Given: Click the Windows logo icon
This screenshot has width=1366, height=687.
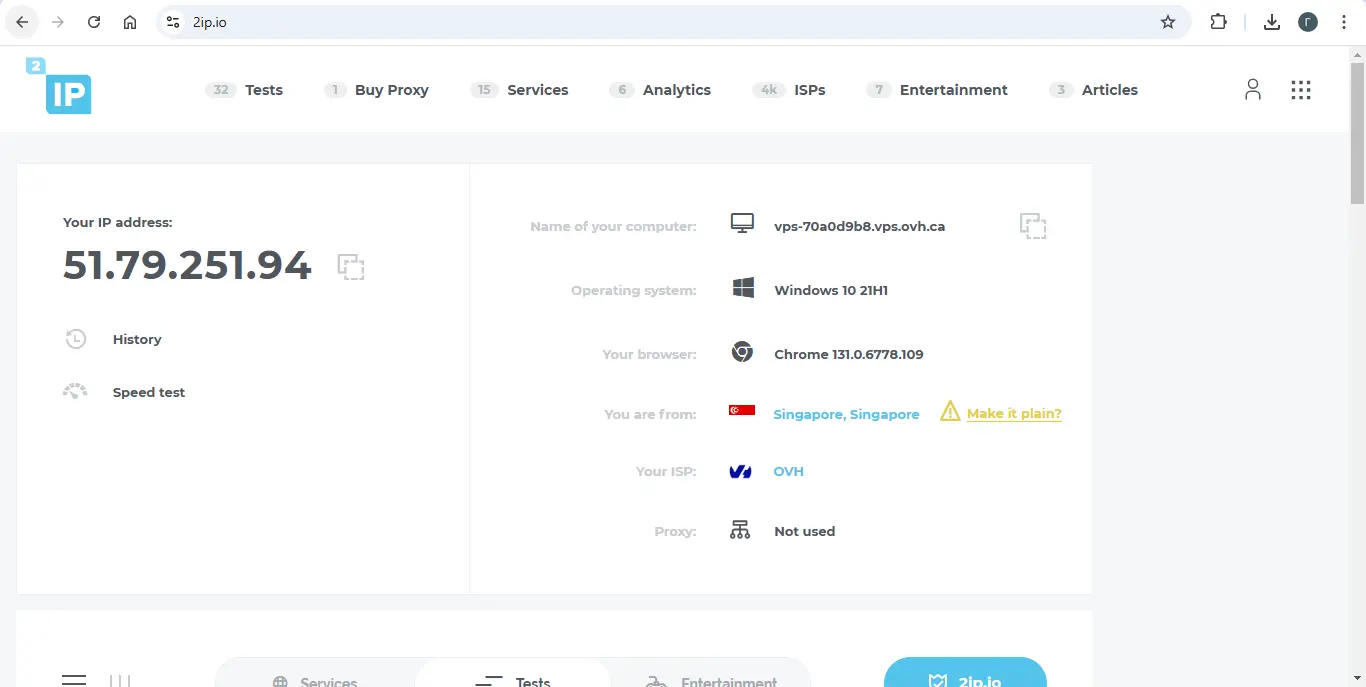Looking at the screenshot, I should [743, 289].
